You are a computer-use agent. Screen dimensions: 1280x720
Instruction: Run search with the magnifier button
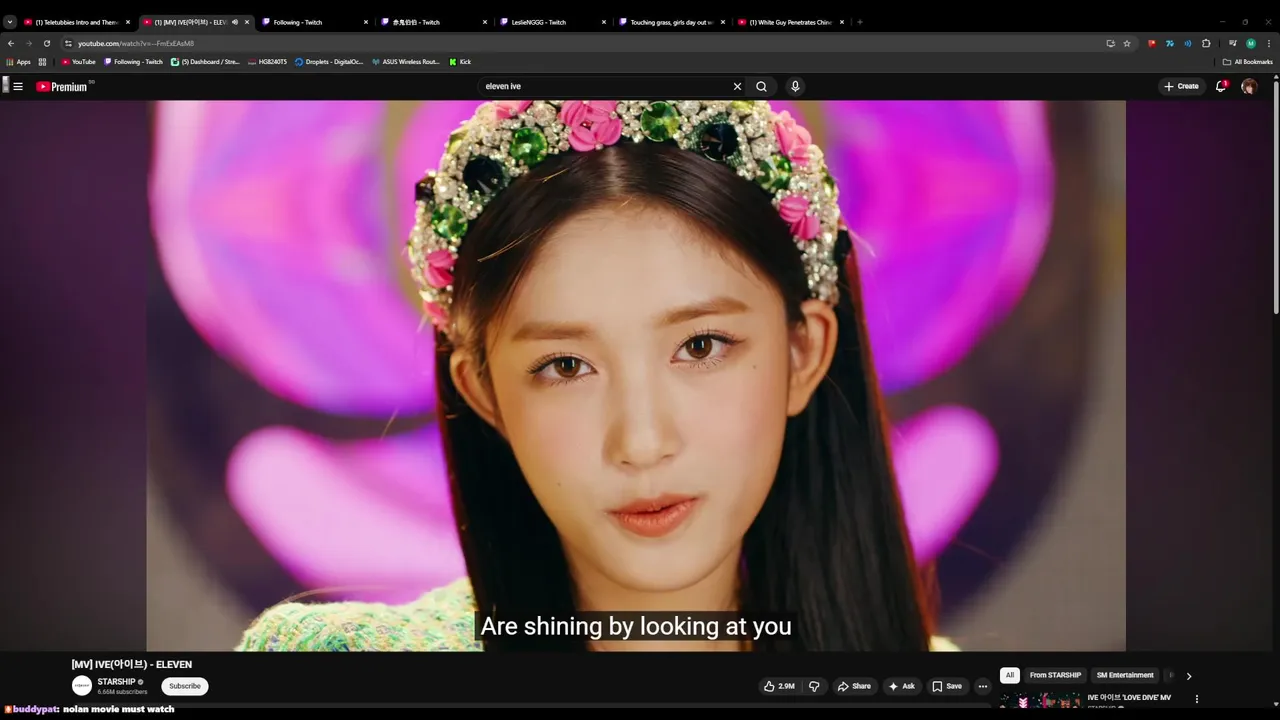(x=761, y=86)
